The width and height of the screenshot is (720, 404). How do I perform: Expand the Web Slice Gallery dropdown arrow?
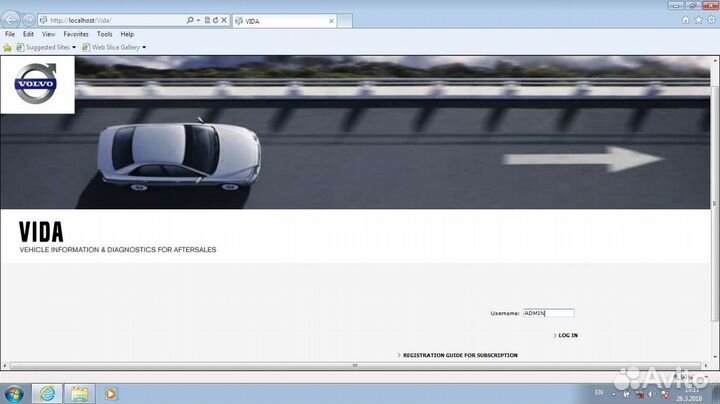(x=144, y=47)
